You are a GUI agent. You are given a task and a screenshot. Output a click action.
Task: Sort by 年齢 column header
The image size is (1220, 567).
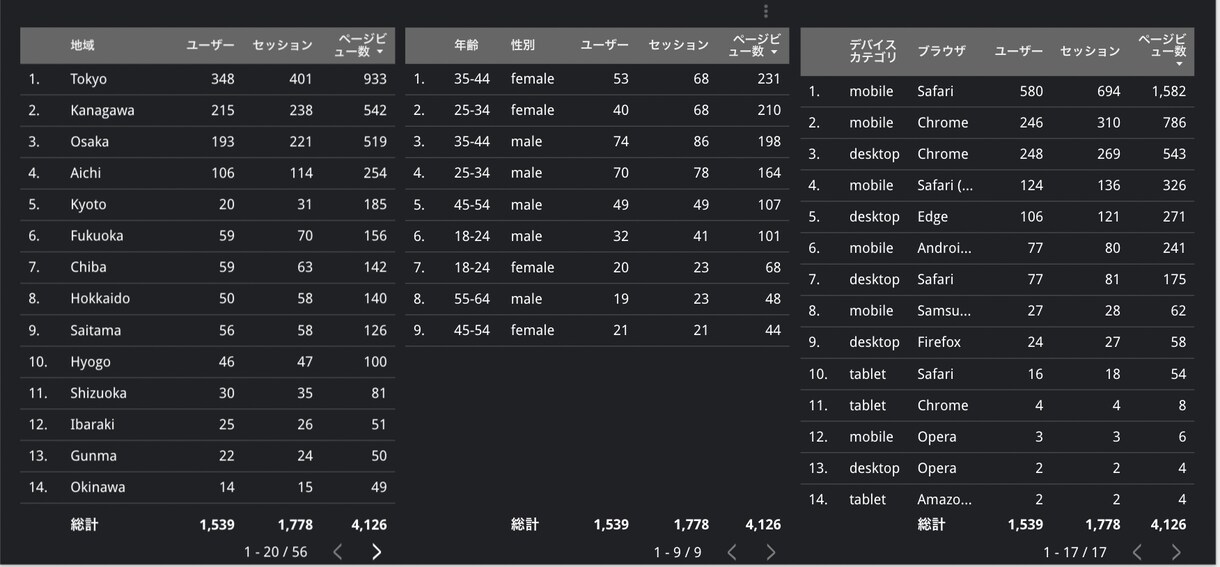pyautogui.click(x=466, y=45)
